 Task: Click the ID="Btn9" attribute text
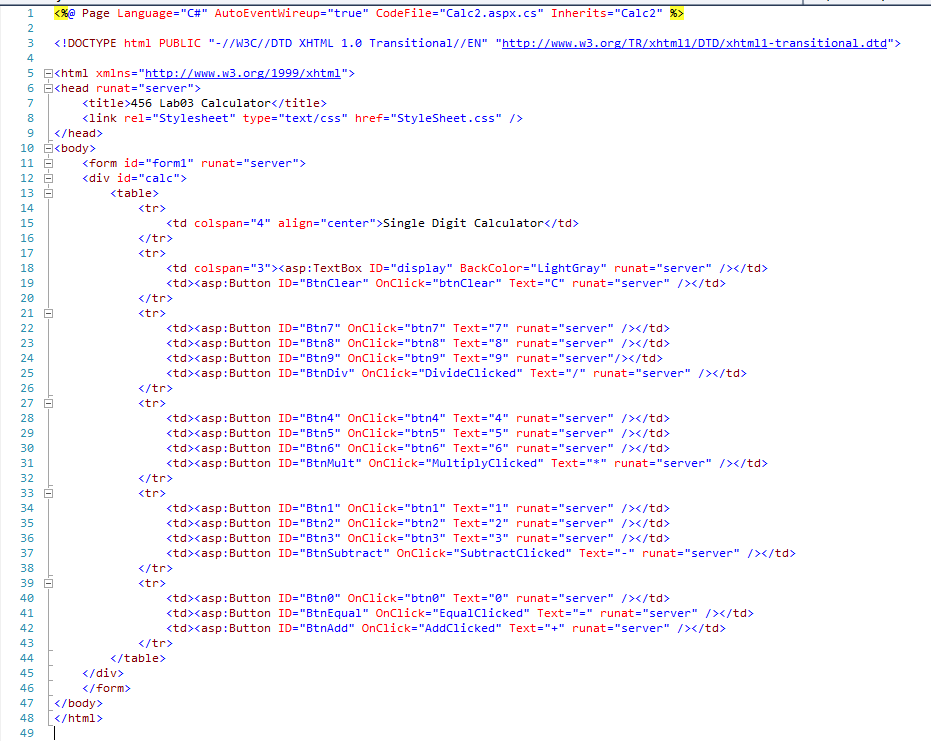[x=309, y=359]
